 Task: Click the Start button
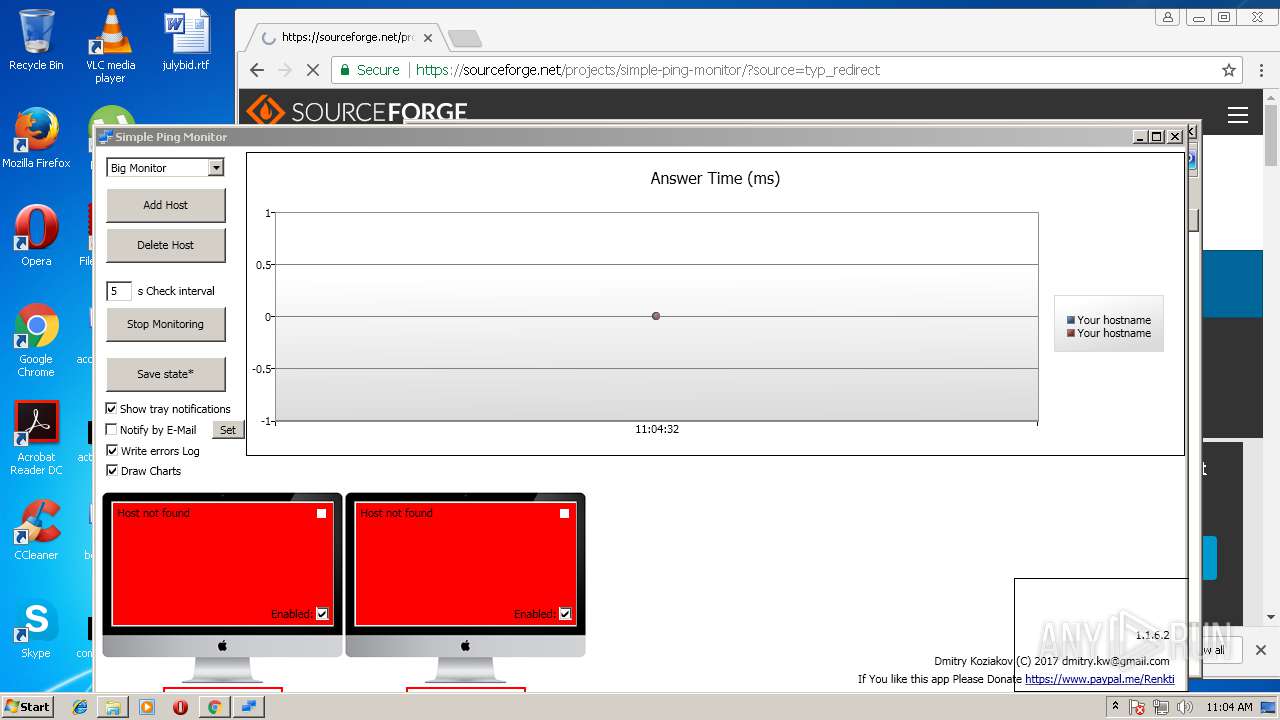click(x=27, y=707)
